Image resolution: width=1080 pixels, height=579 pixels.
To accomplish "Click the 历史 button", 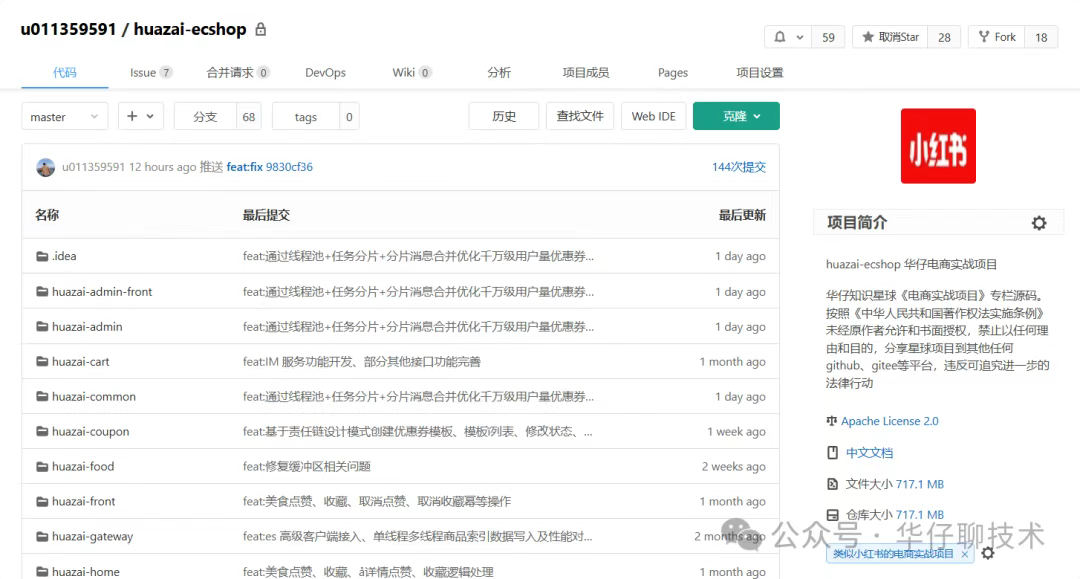I will pyautogui.click(x=504, y=116).
